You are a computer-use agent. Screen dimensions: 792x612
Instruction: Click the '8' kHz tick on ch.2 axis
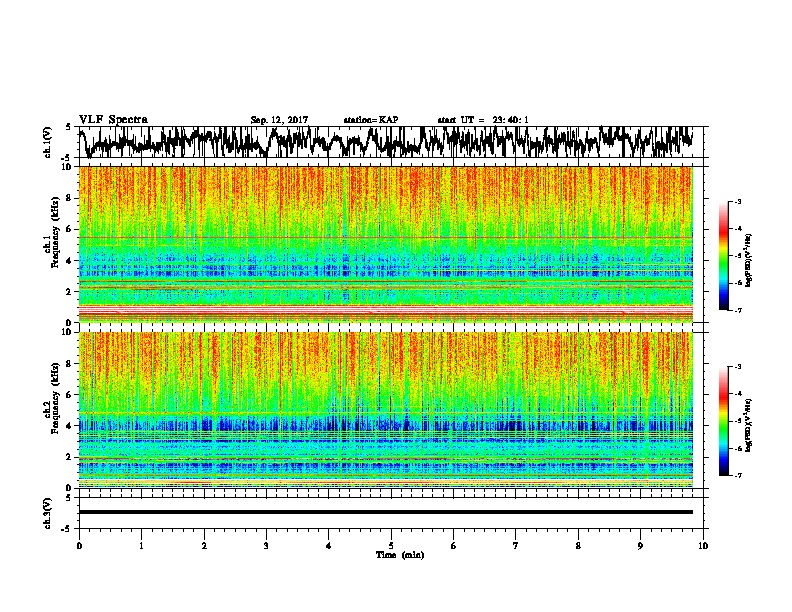pos(70,363)
